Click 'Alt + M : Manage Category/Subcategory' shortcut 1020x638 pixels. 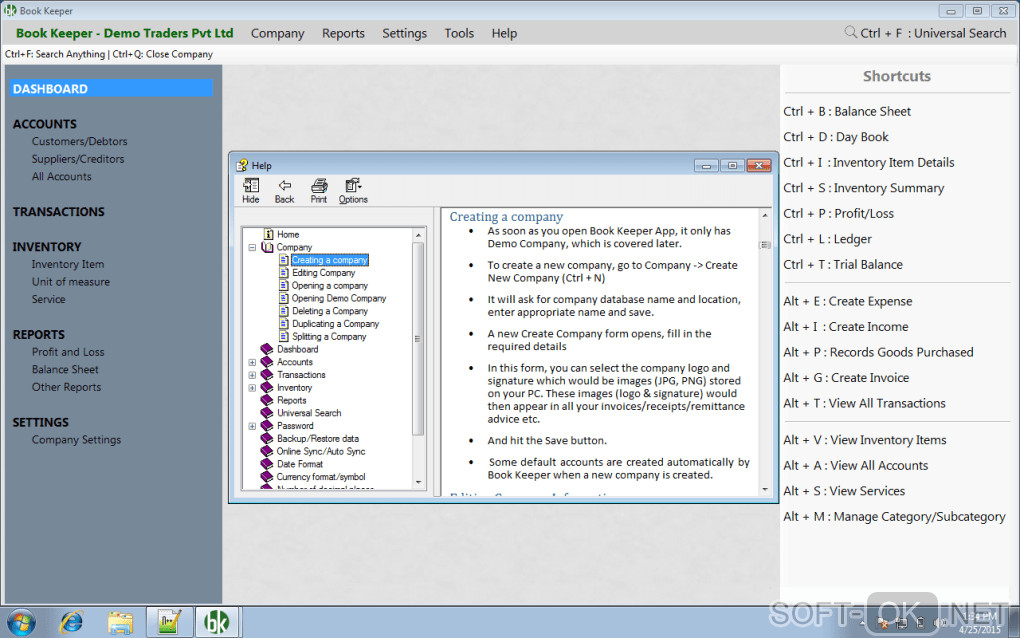(894, 516)
